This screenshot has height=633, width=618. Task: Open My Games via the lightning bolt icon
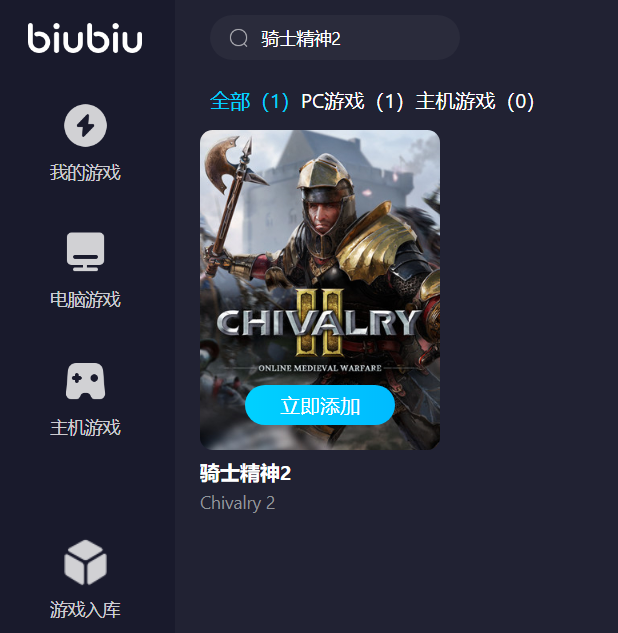(x=86, y=126)
